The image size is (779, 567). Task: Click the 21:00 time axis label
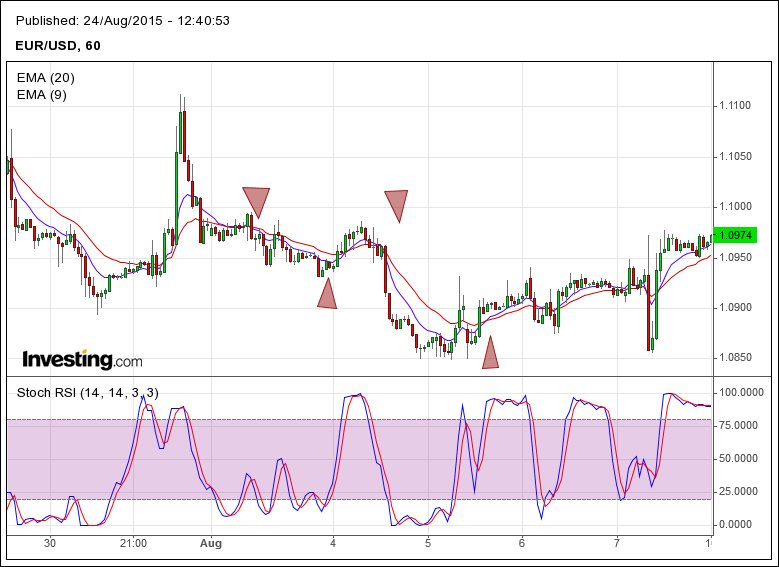point(133,543)
